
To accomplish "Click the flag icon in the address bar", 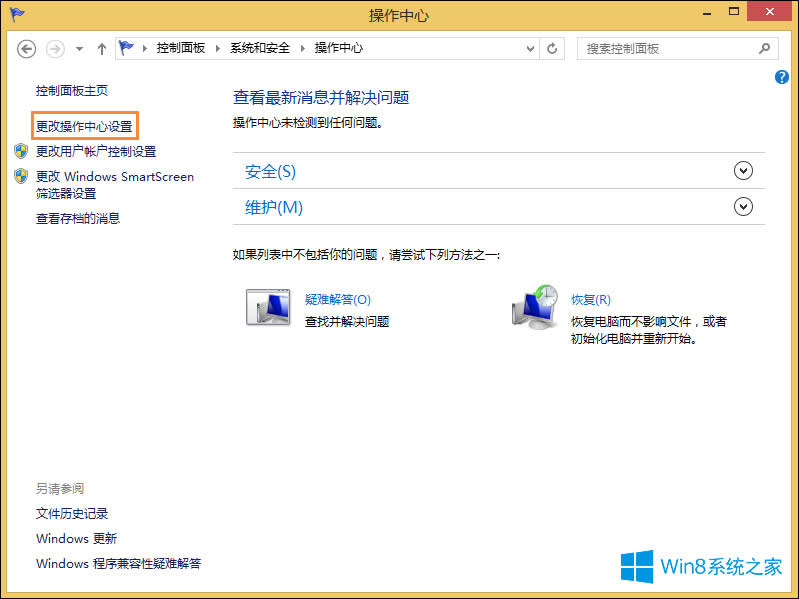I will 126,48.
